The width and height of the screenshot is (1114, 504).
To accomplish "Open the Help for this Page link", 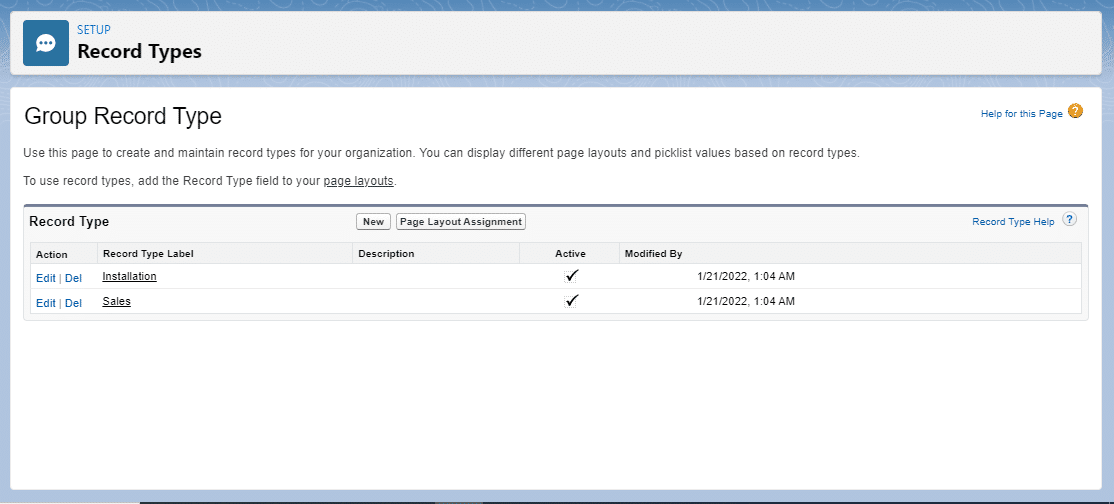I will click(1022, 114).
